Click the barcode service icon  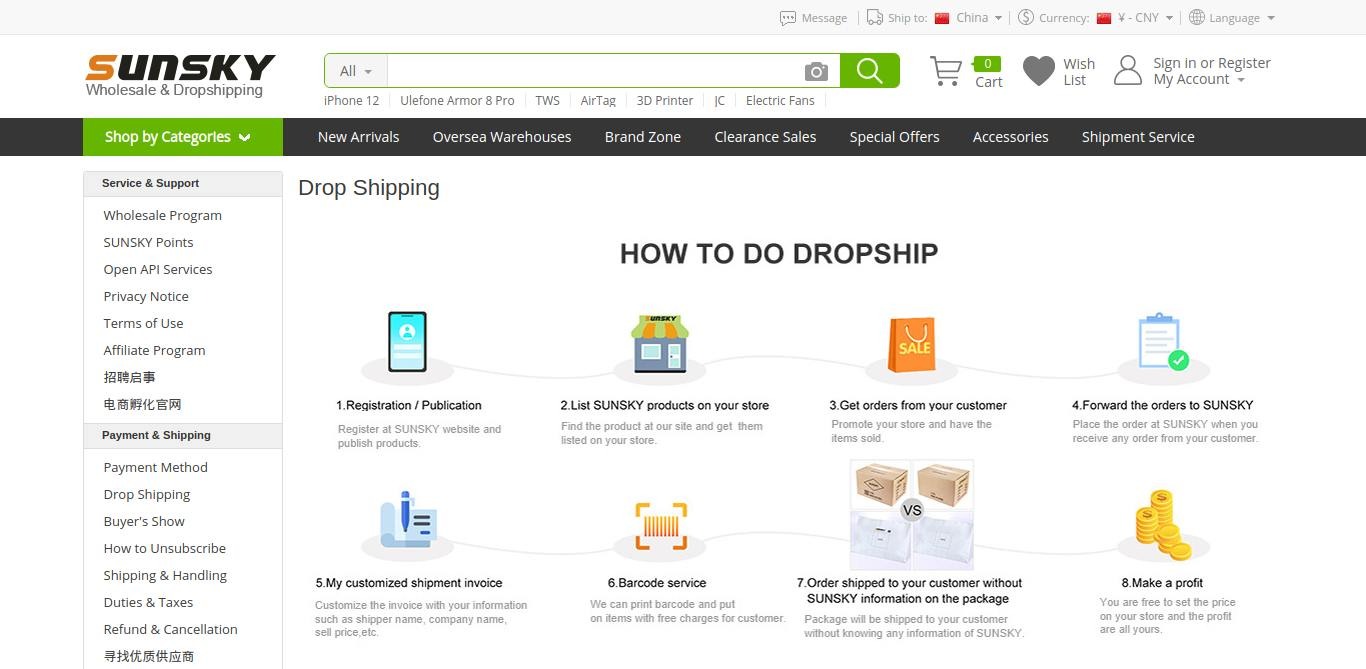(x=661, y=526)
